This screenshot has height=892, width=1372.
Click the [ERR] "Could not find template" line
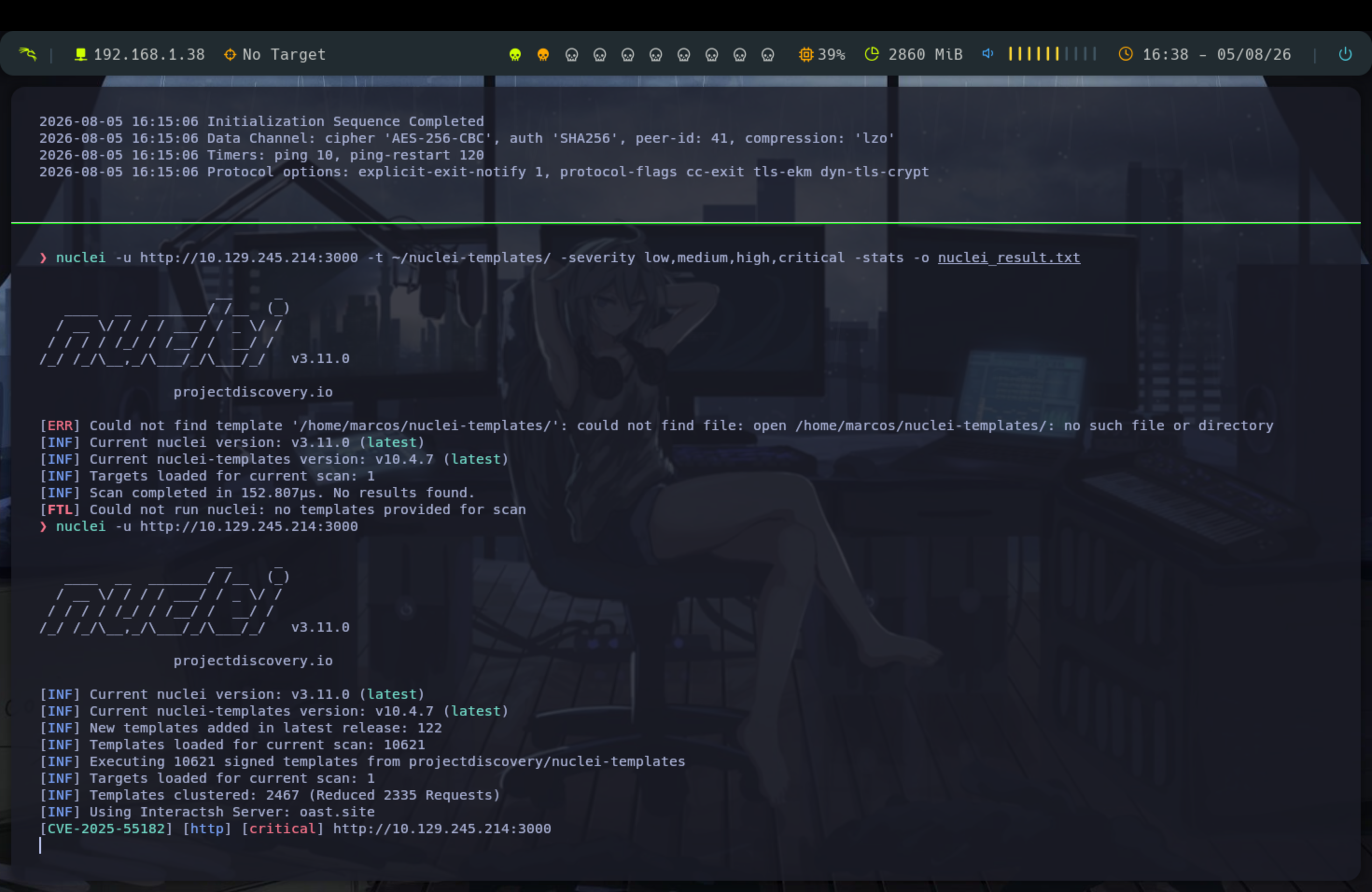point(656,426)
